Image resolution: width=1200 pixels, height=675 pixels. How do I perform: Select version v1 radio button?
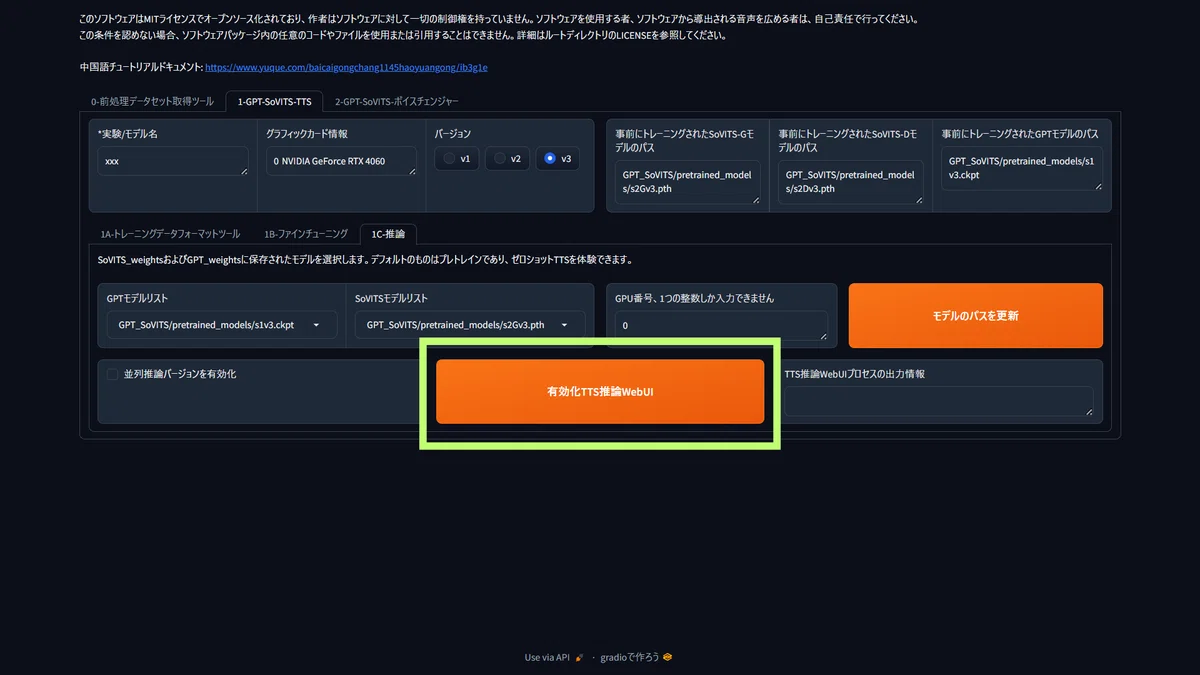[458, 159]
